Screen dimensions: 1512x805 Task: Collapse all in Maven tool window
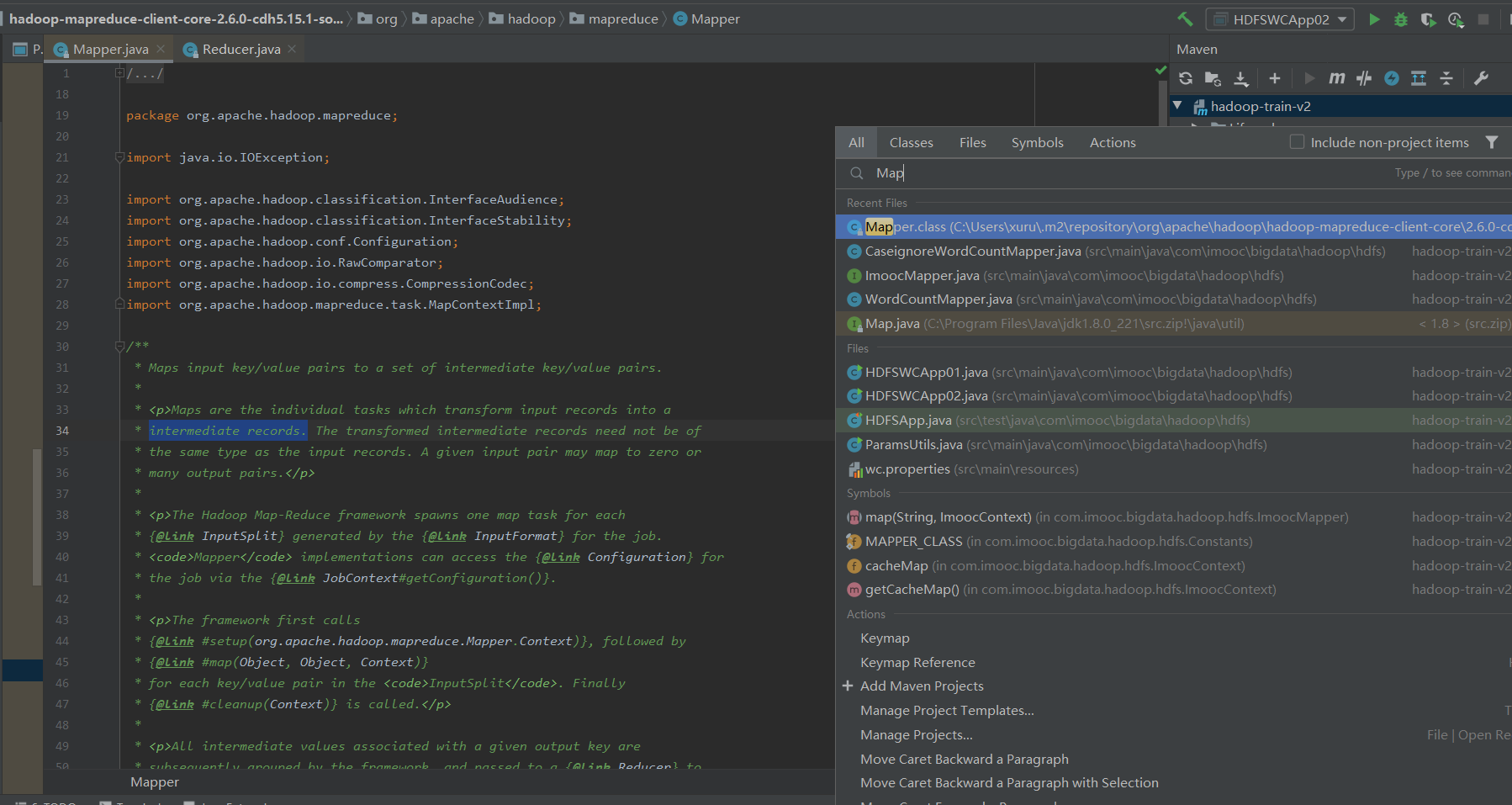1446,78
